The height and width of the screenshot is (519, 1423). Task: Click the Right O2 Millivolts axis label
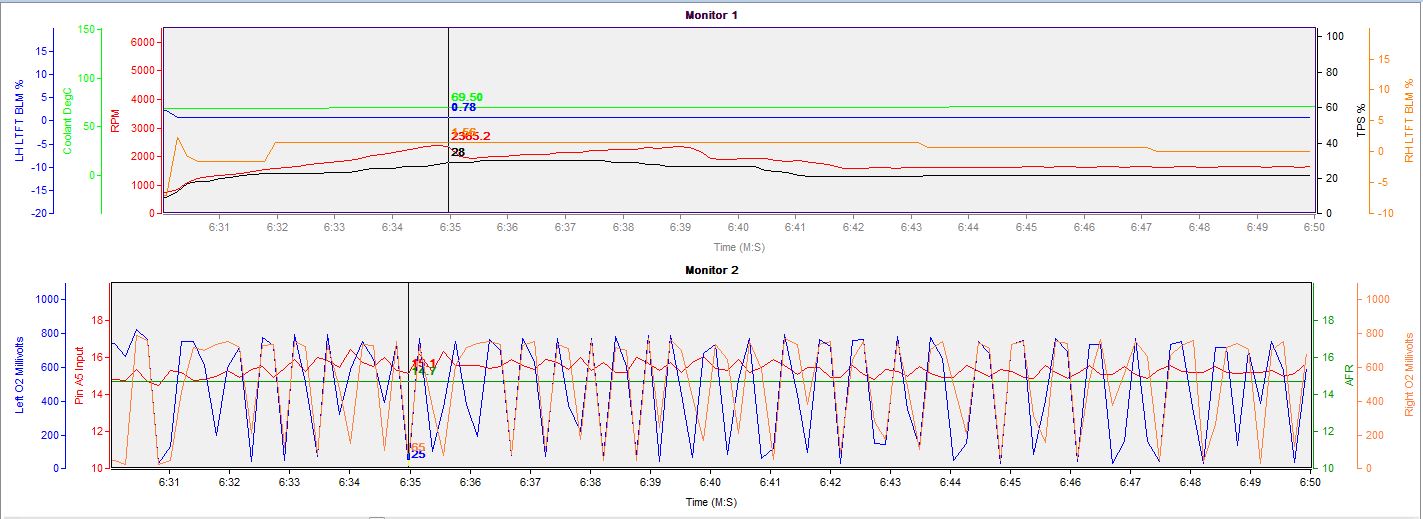coord(1409,376)
